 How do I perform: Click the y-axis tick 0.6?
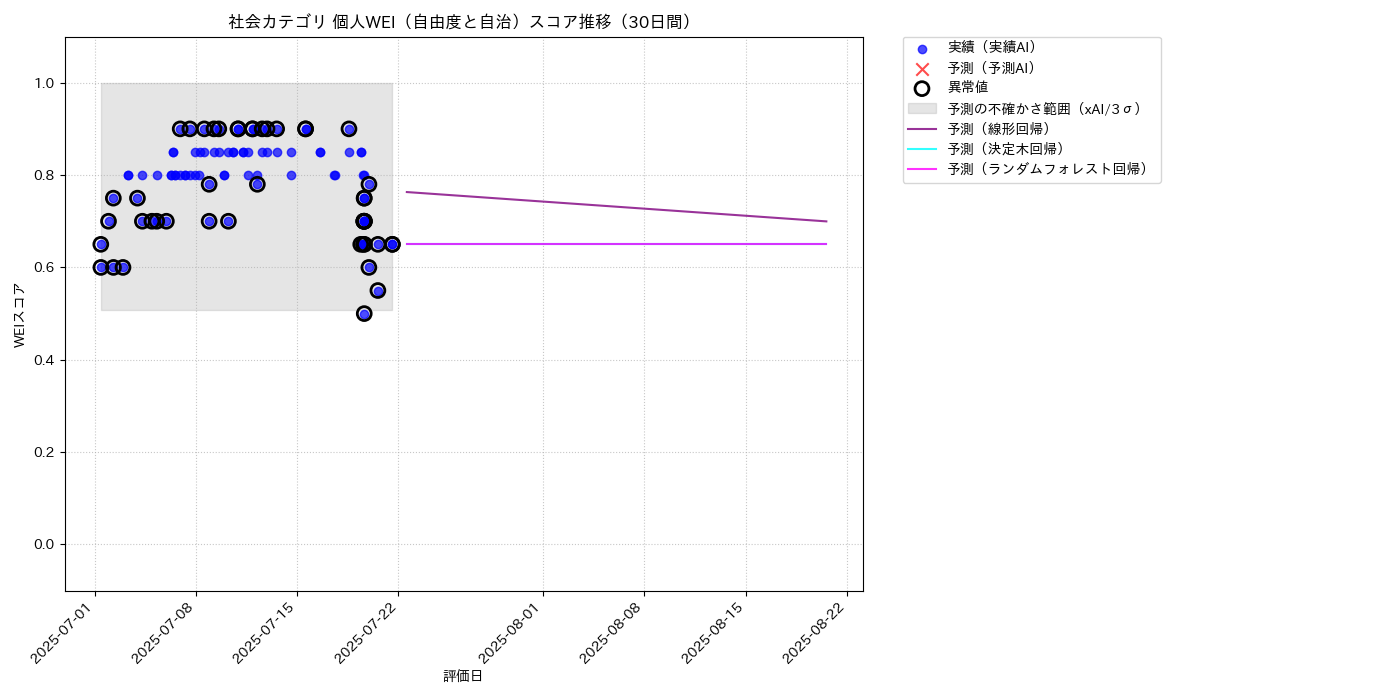coord(46,267)
